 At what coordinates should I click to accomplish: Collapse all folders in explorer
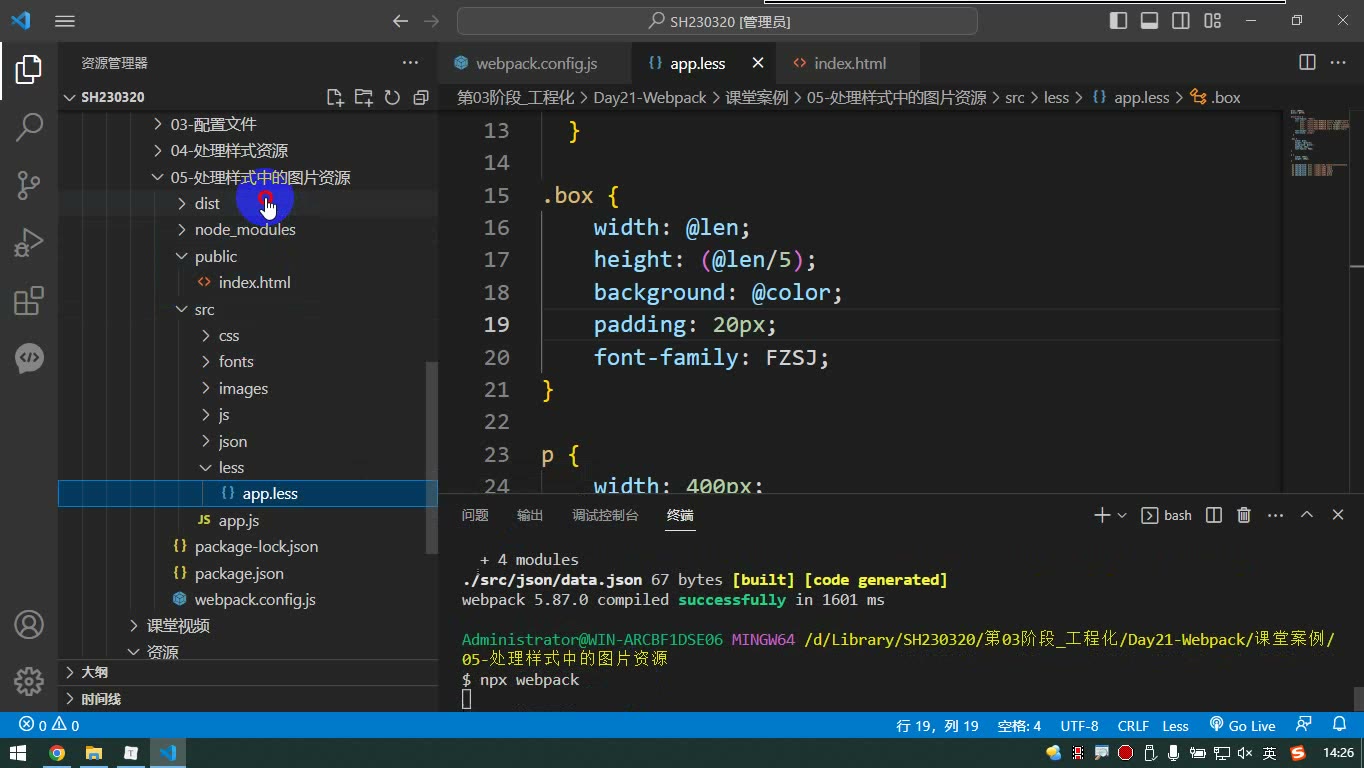[421, 97]
